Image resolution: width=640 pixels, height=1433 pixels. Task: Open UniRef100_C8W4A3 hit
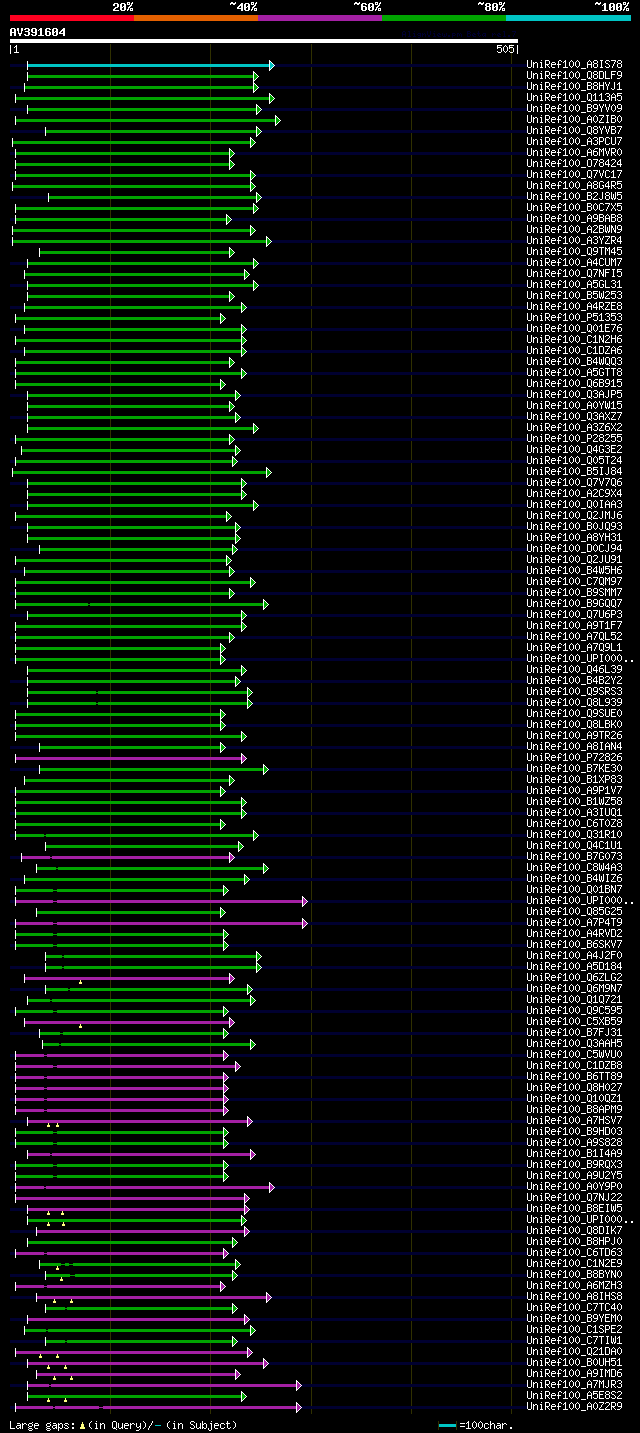point(574,868)
